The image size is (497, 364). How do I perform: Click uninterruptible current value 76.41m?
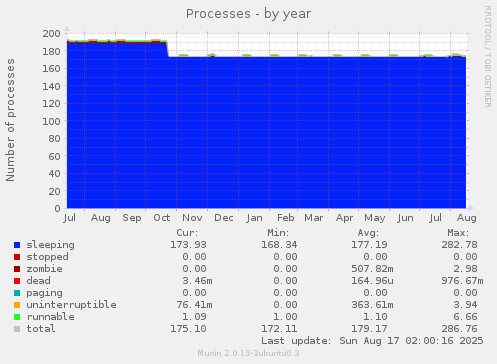194,305
